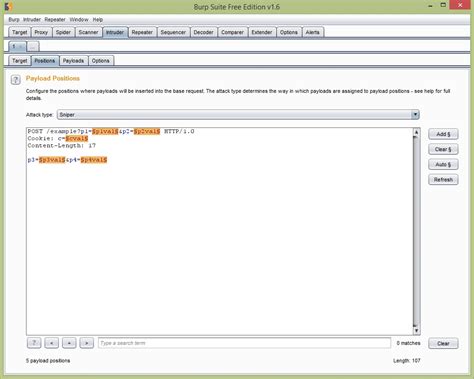Switch to the Scanner tab
Image resolution: width=474 pixels, height=379 pixels.
pyautogui.click(x=88, y=32)
